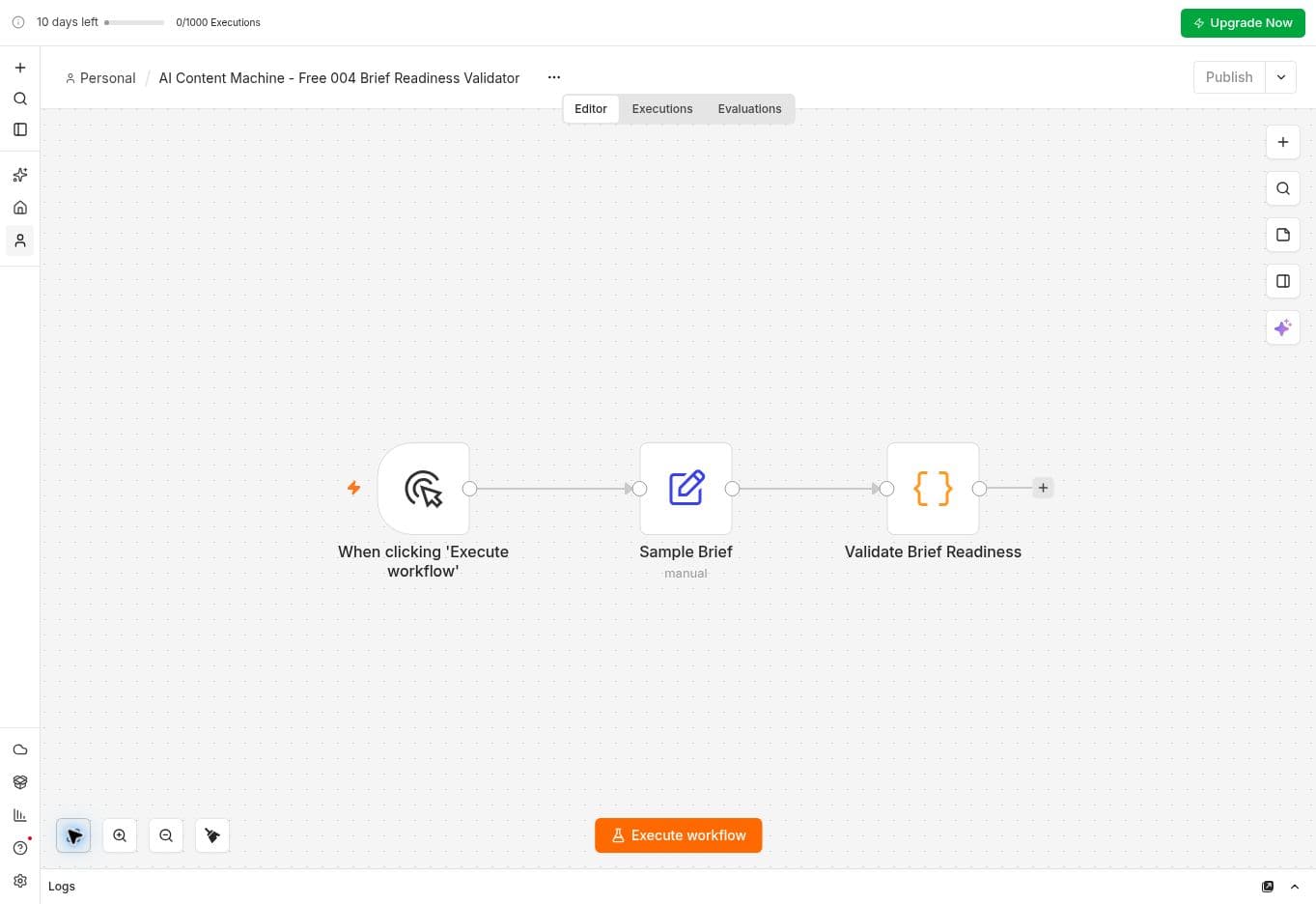Open the box templates icon in sidebar
The width and height of the screenshot is (1316, 904).
pyautogui.click(x=20, y=782)
